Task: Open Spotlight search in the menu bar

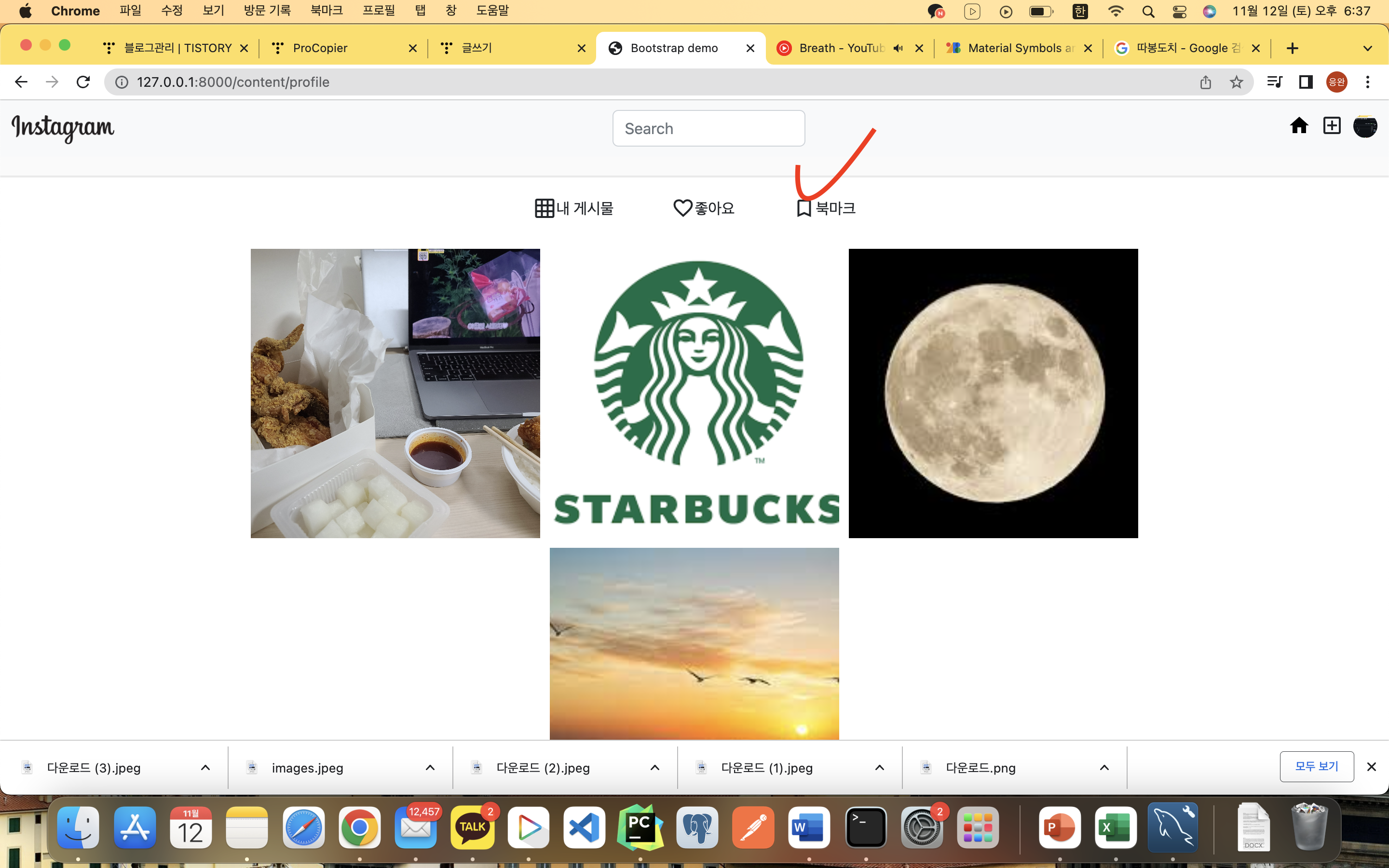Action: pyautogui.click(x=1148, y=11)
